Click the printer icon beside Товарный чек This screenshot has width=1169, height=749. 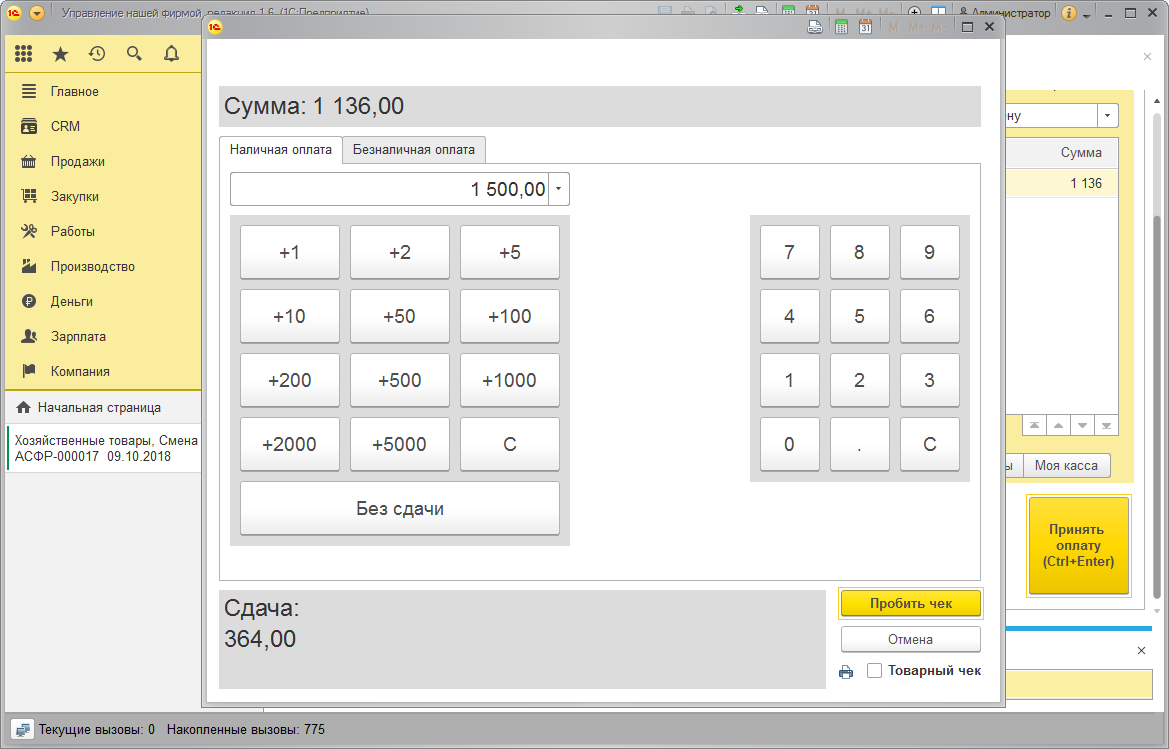pyautogui.click(x=845, y=672)
